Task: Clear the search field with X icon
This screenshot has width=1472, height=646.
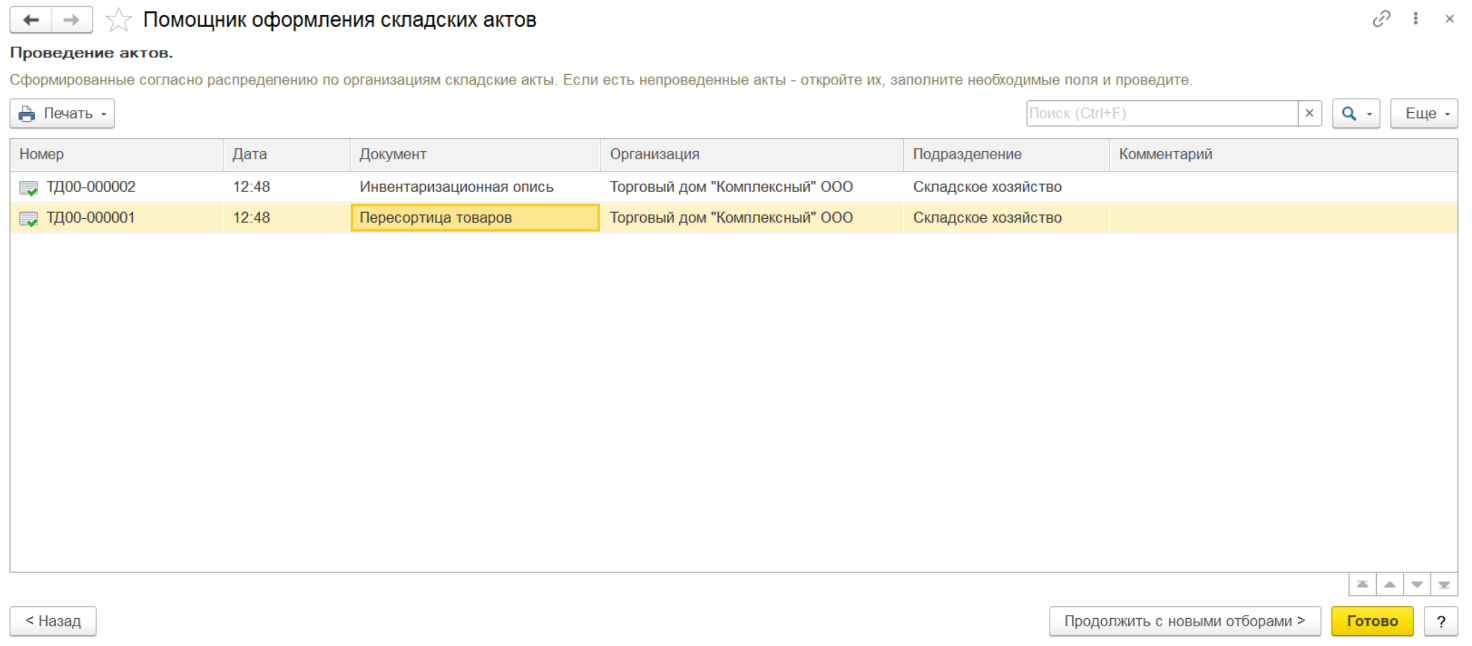Action: tap(1309, 114)
